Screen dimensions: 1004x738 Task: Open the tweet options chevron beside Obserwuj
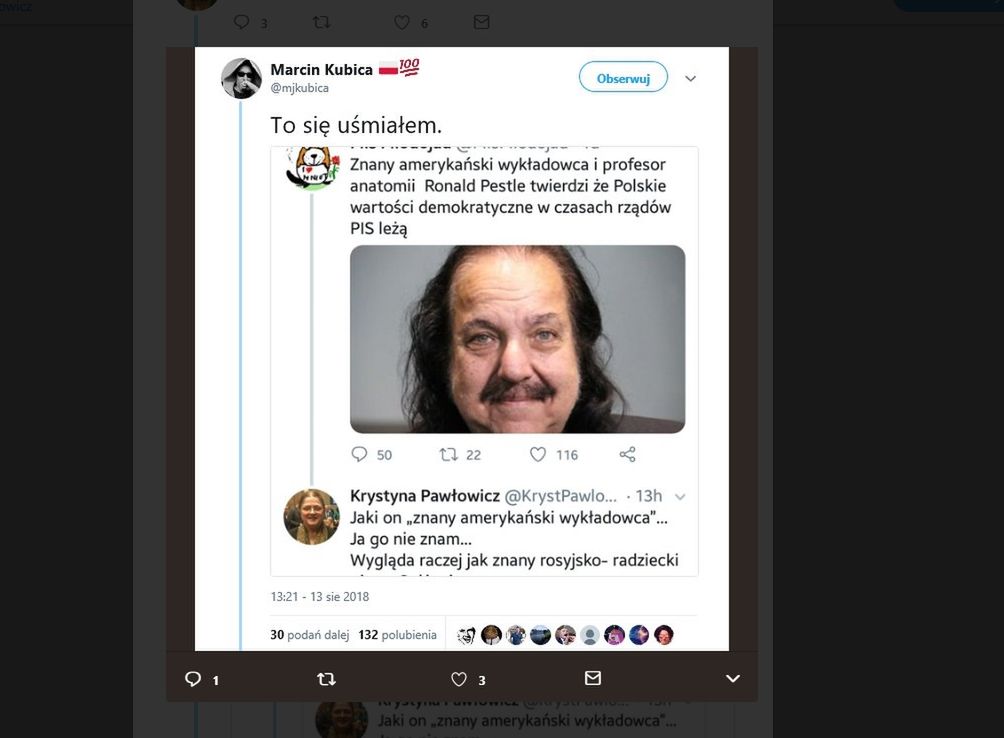coord(690,78)
